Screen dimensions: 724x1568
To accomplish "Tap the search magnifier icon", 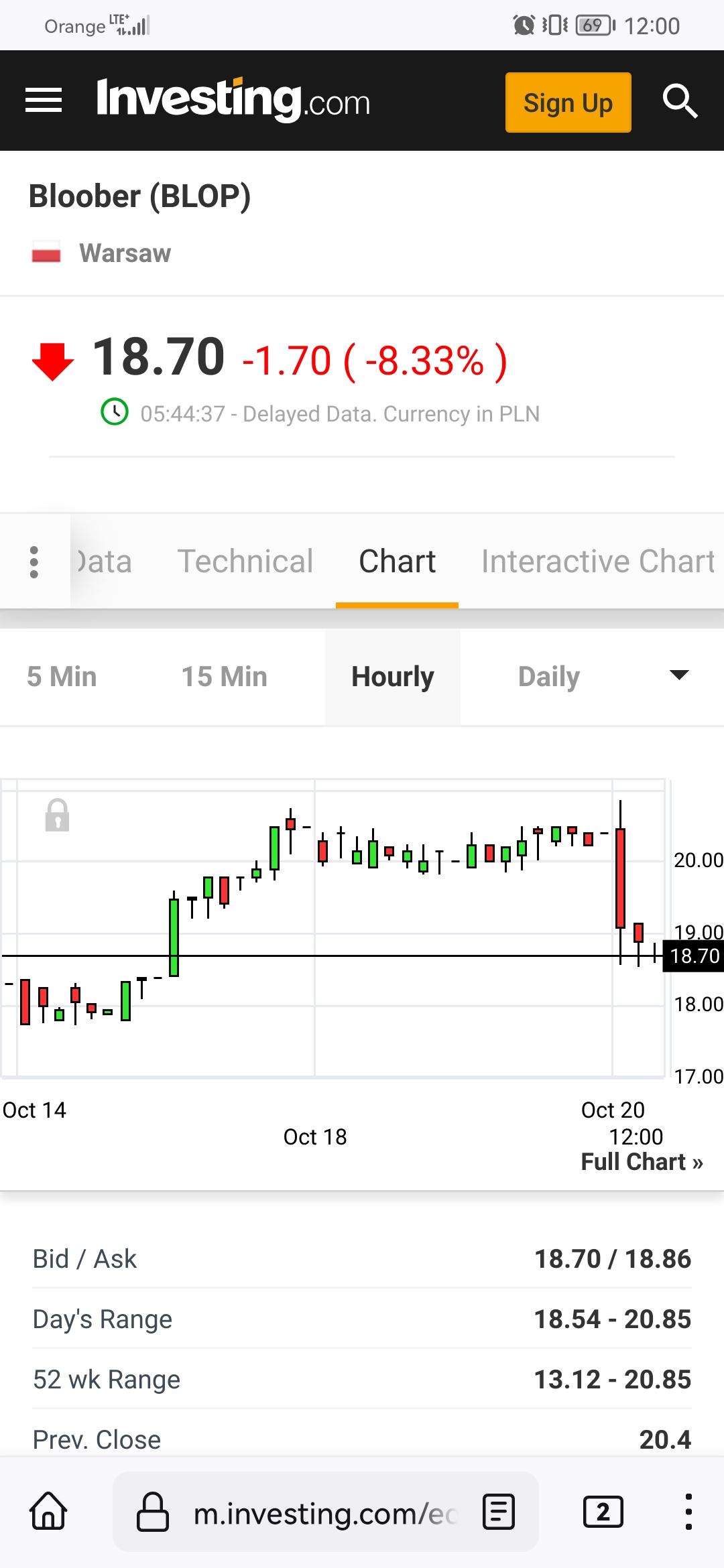I will (680, 101).
